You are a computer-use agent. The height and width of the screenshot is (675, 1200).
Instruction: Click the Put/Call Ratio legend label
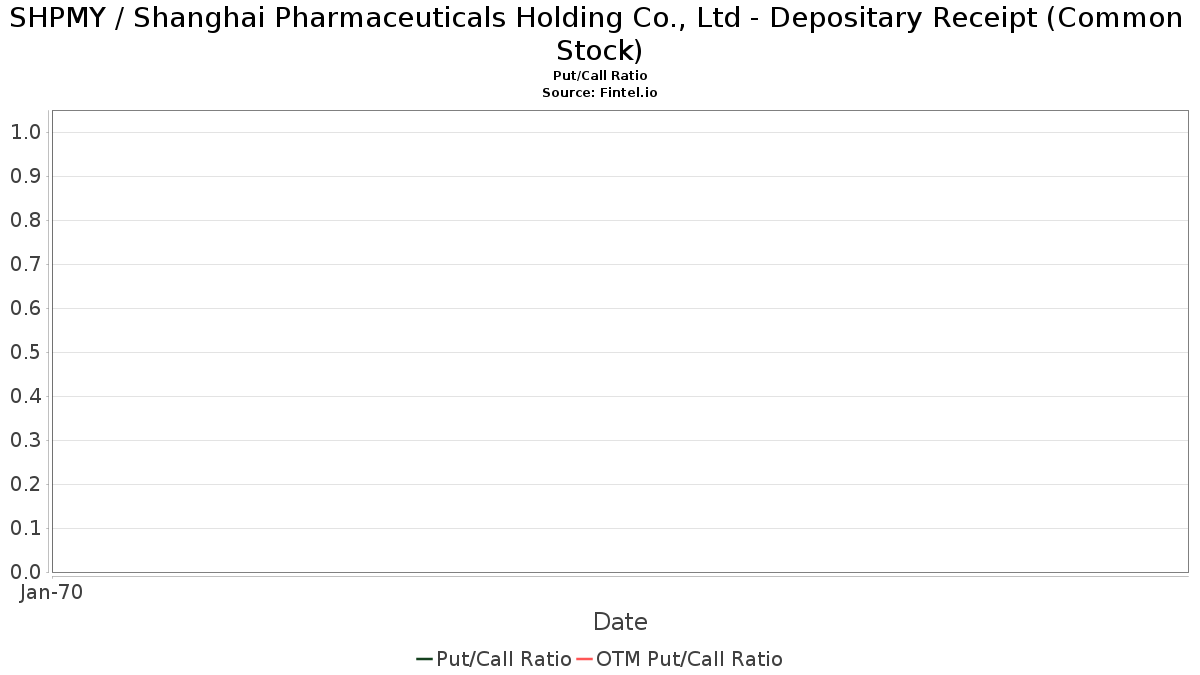[x=503, y=659]
